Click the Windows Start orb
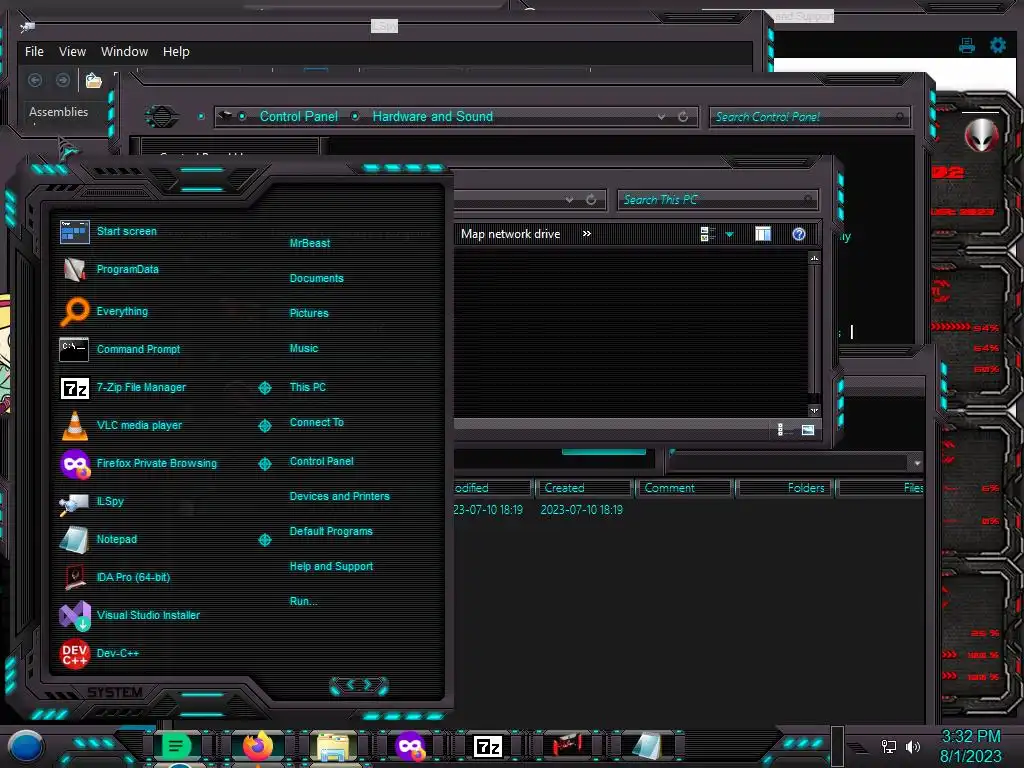This screenshot has height=768, width=1024. point(26,746)
